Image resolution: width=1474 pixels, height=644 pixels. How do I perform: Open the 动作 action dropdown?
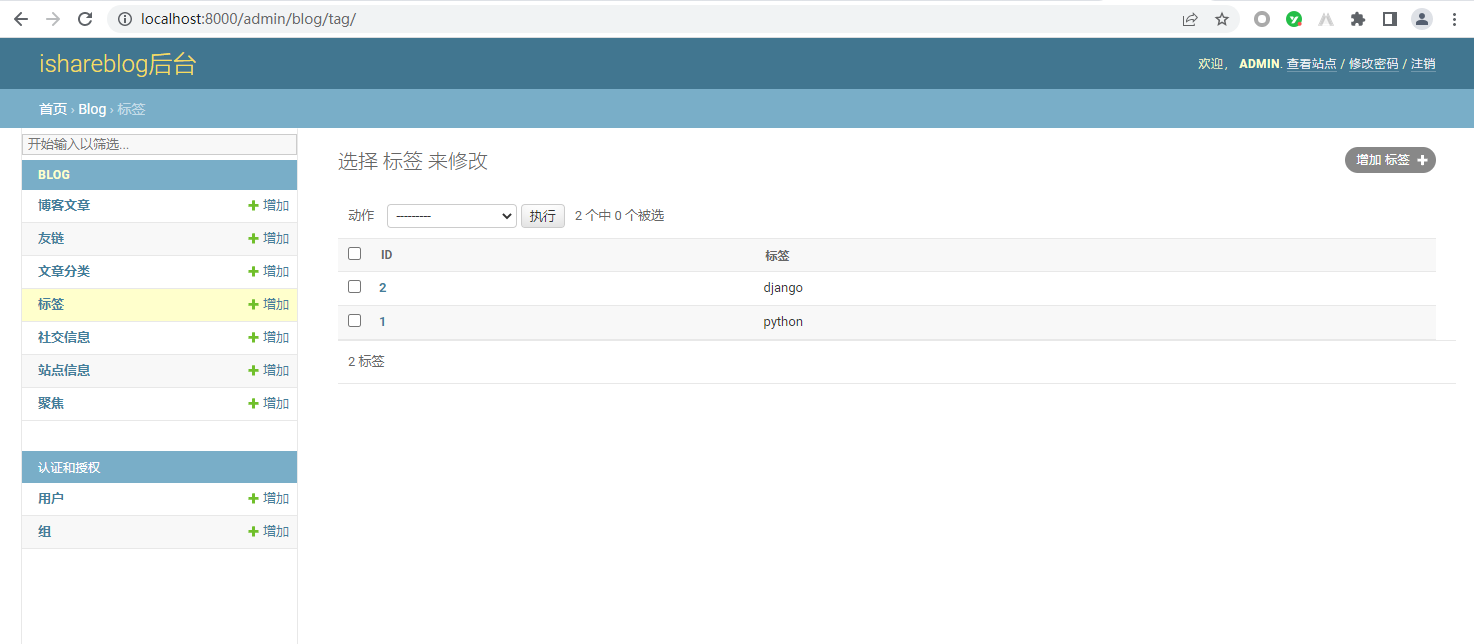pyautogui.click(x=451, y=216)
